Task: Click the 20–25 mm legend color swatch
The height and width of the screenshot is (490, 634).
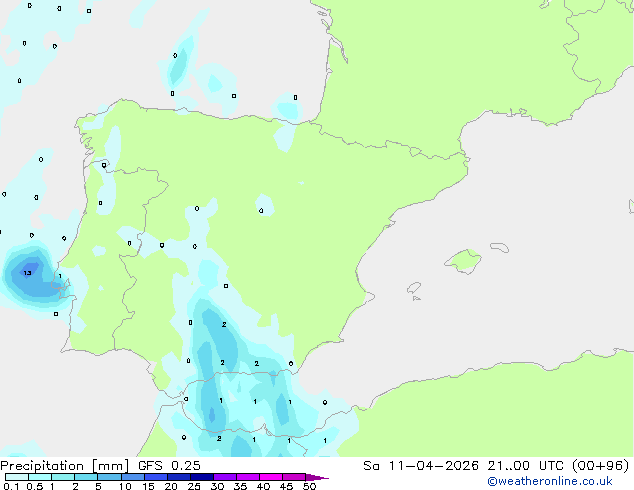Action: 178,477
